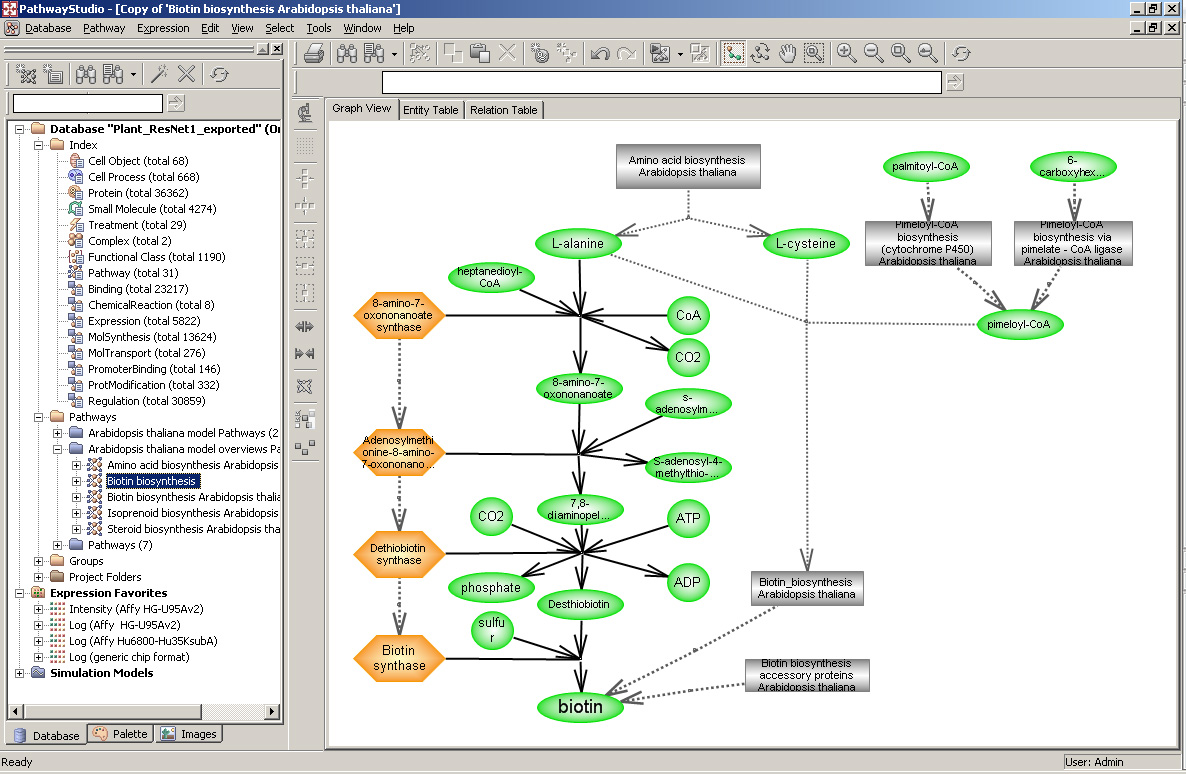The image size is (1186, 774).
Task: Switch to the Relation Table tab
Action: tap(503, 110)
